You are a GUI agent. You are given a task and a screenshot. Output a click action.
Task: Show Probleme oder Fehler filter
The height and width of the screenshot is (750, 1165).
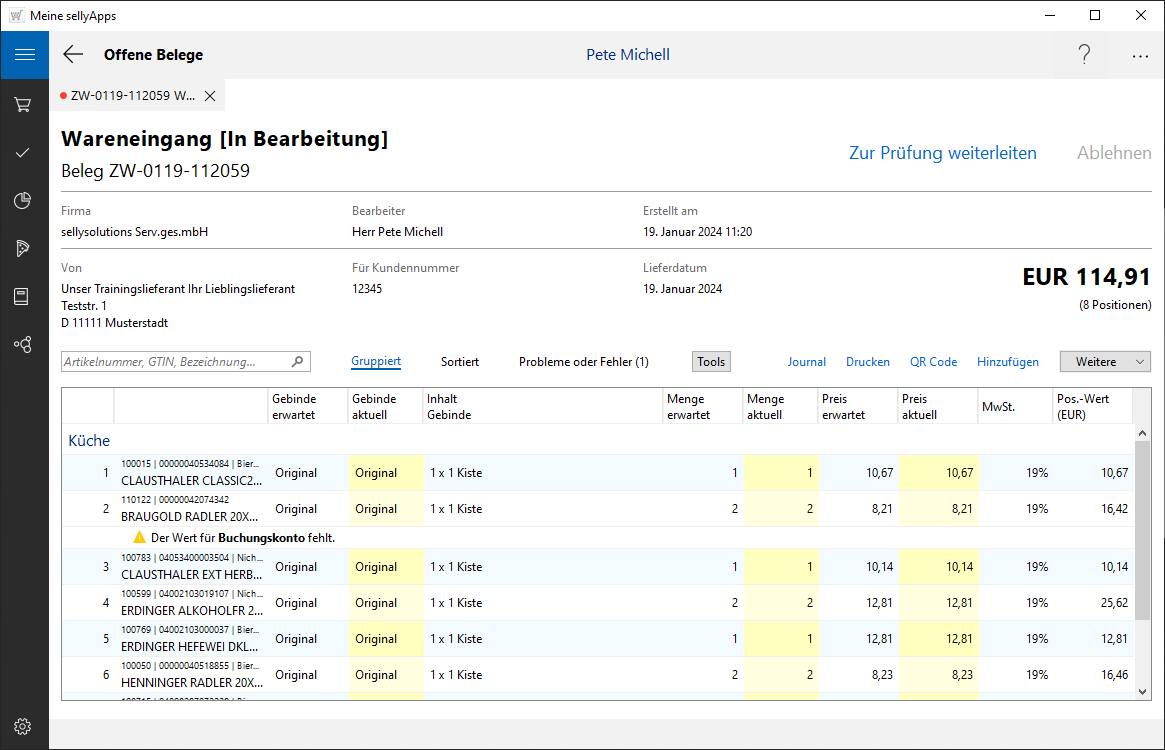pos(583,362)
